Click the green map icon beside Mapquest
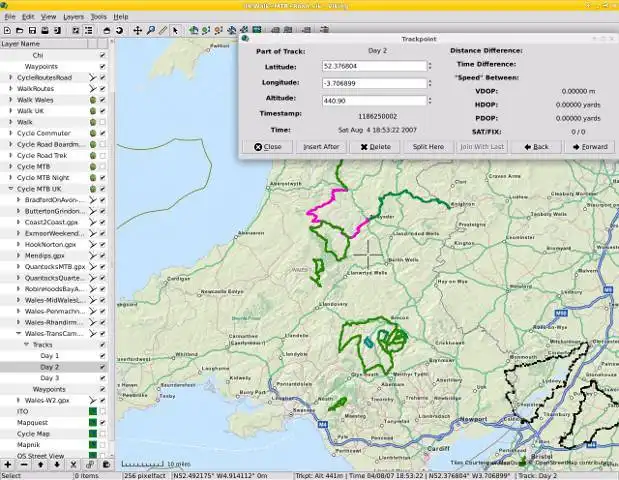Image resolution: width=619 pixels, height=480 pixels. tap(93, 422)
